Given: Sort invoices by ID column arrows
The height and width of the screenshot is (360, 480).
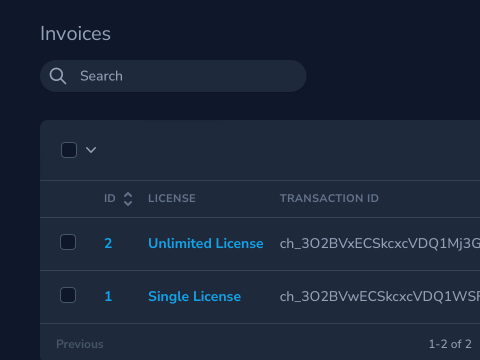Looking at the screenshot, I should click(128, 199).
